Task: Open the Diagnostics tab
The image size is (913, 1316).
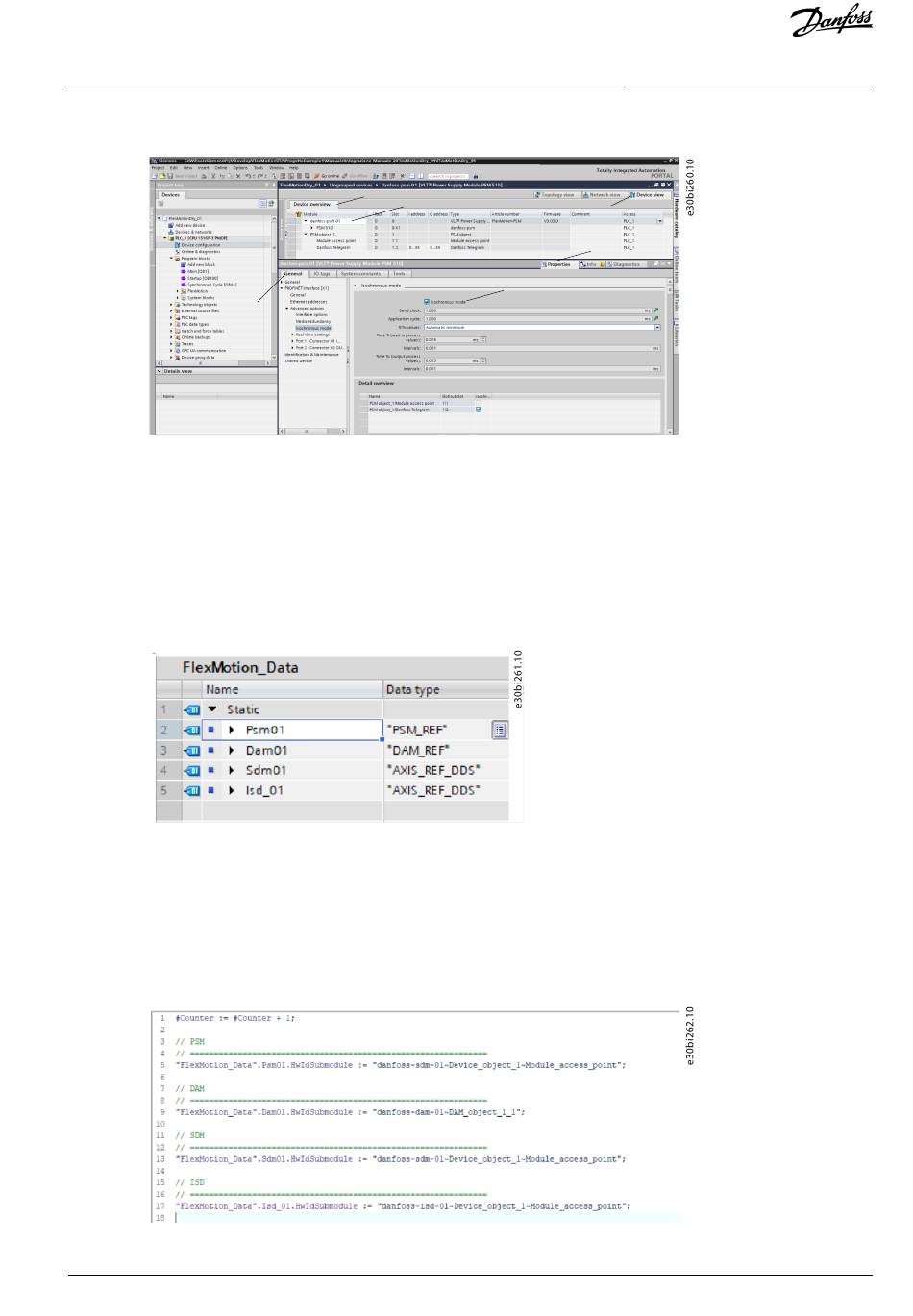Action: (x=625, y=264)
